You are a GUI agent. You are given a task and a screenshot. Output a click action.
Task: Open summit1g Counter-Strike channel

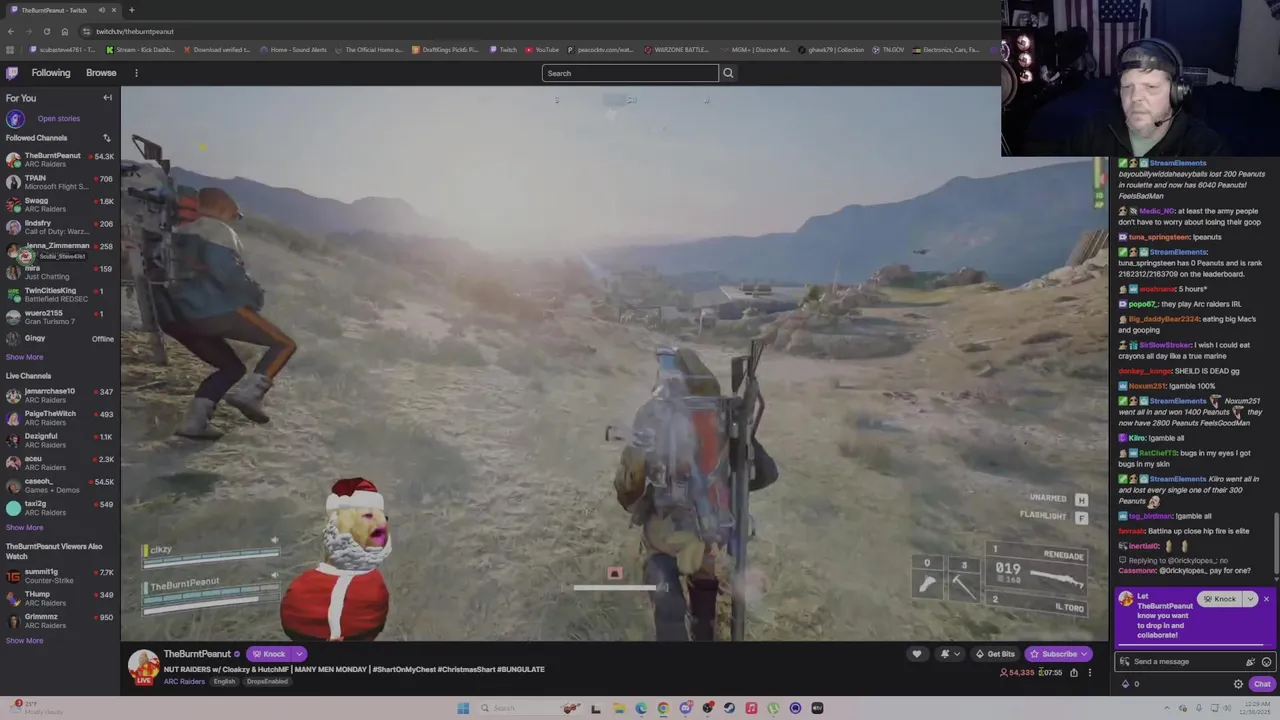pos(60,576)
